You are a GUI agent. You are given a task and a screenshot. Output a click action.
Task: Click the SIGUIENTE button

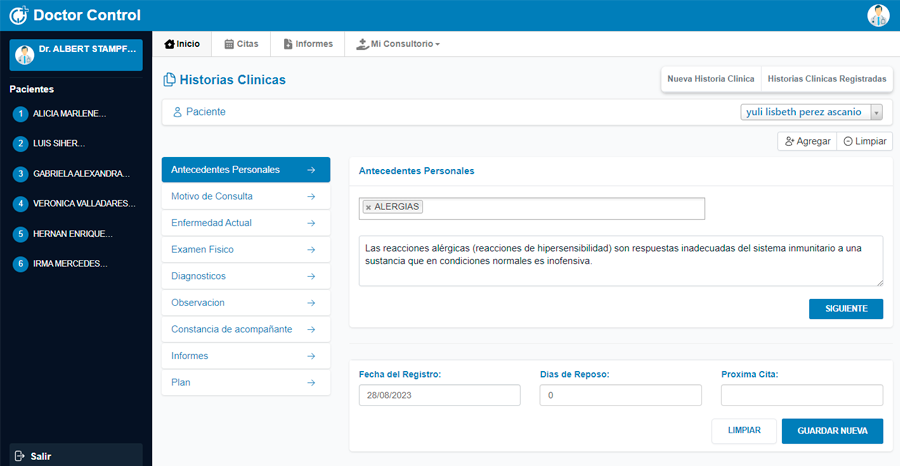tap(845, 309)
